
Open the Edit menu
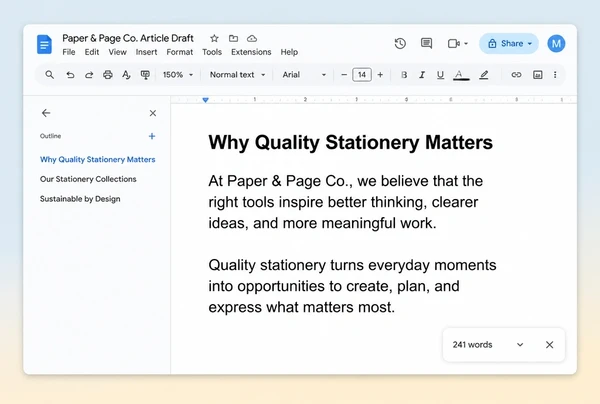coord(92,52)
